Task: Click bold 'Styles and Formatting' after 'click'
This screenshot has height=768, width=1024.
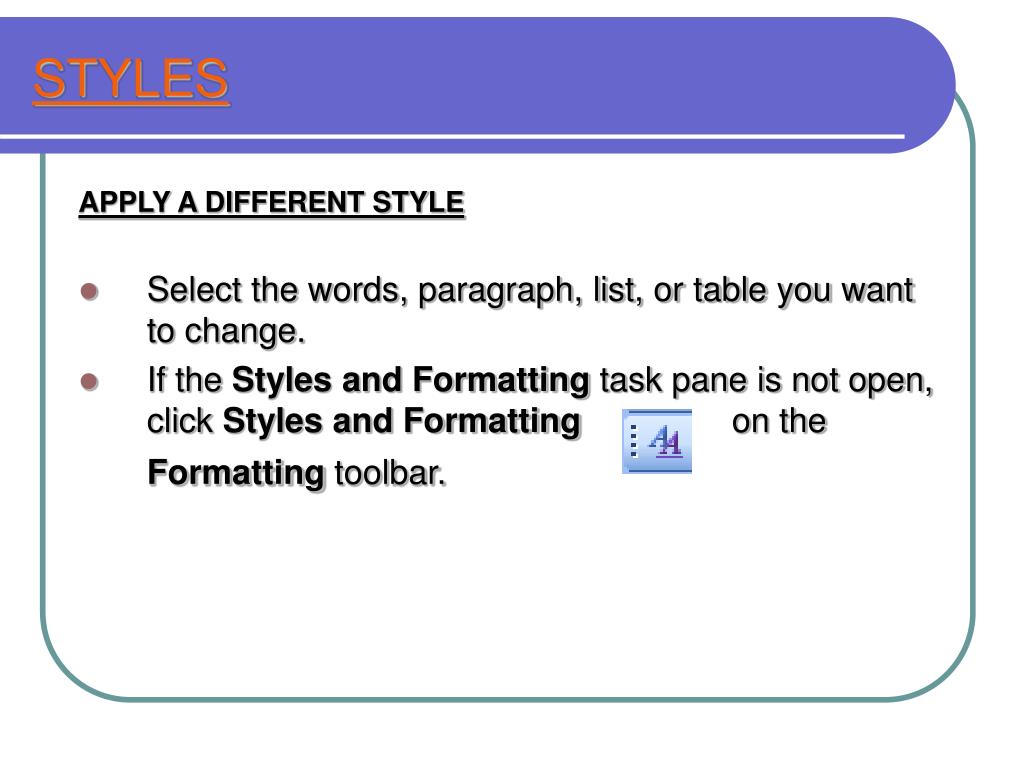Action: point(402,421)
